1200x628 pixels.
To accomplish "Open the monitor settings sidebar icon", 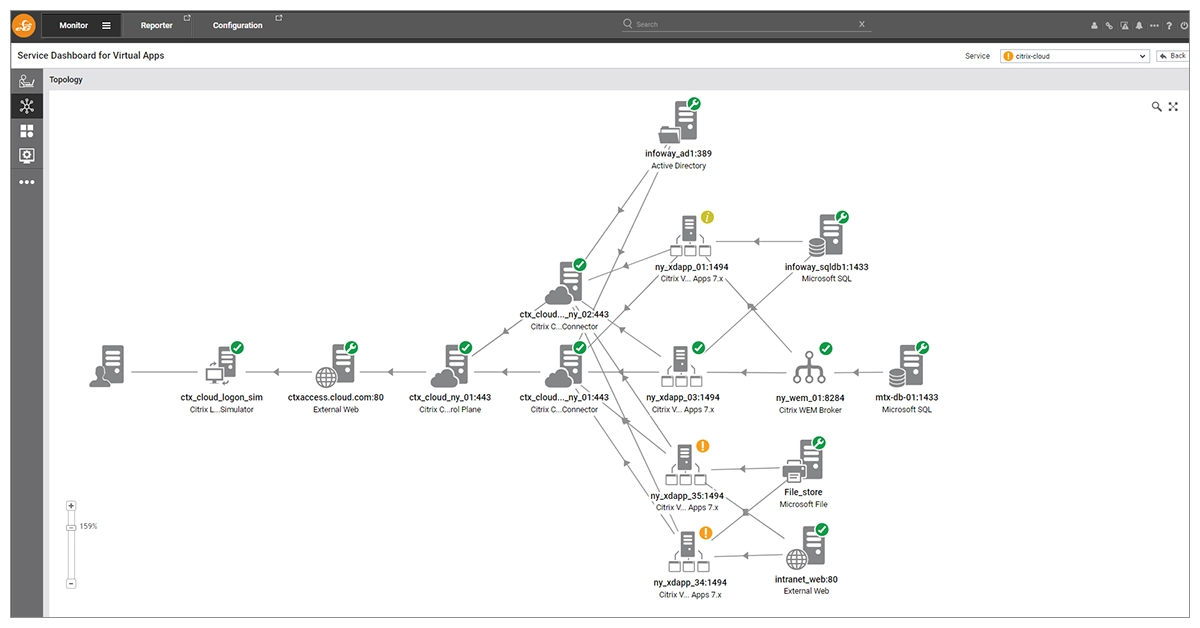I will point(27,156).
